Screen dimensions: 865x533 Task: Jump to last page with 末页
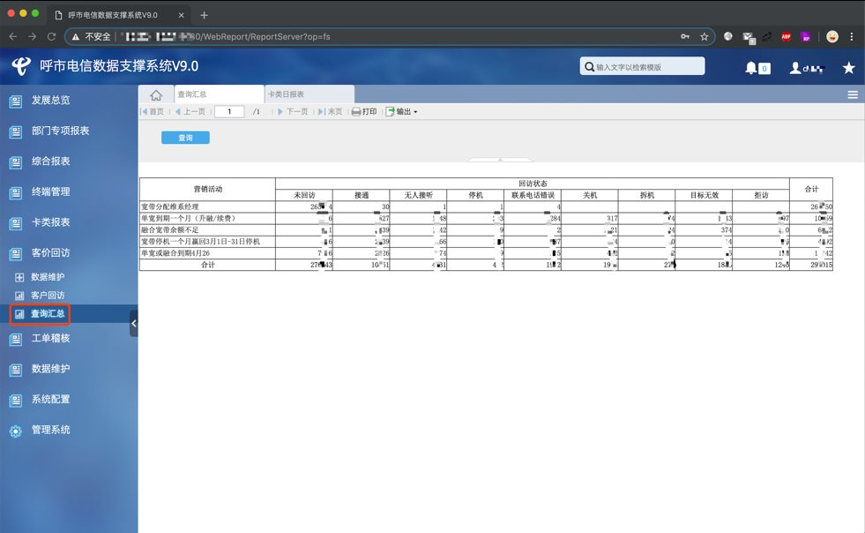[330, 111]
